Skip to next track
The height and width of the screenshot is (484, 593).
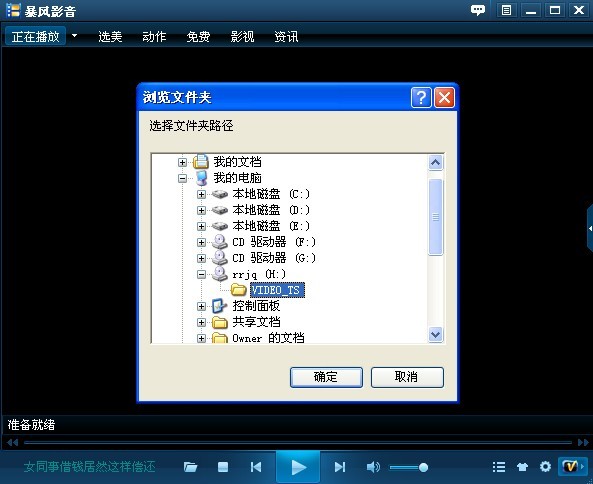pos(340,467)
